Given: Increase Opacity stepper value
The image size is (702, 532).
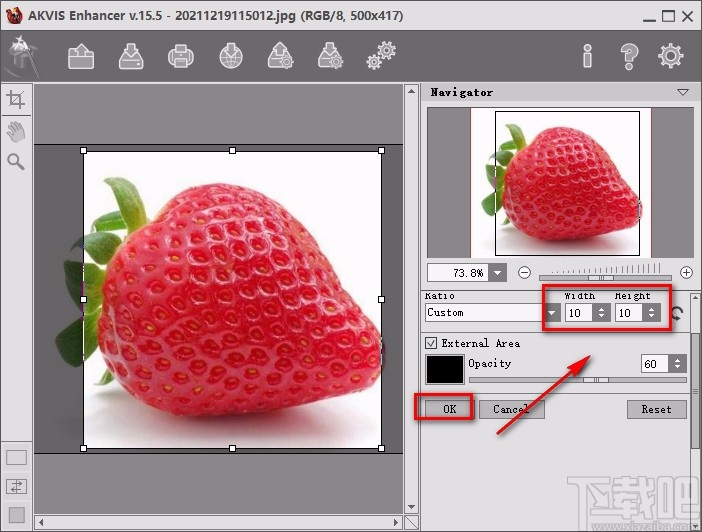Looking at the screenshot, I should [x=677, y=359].
